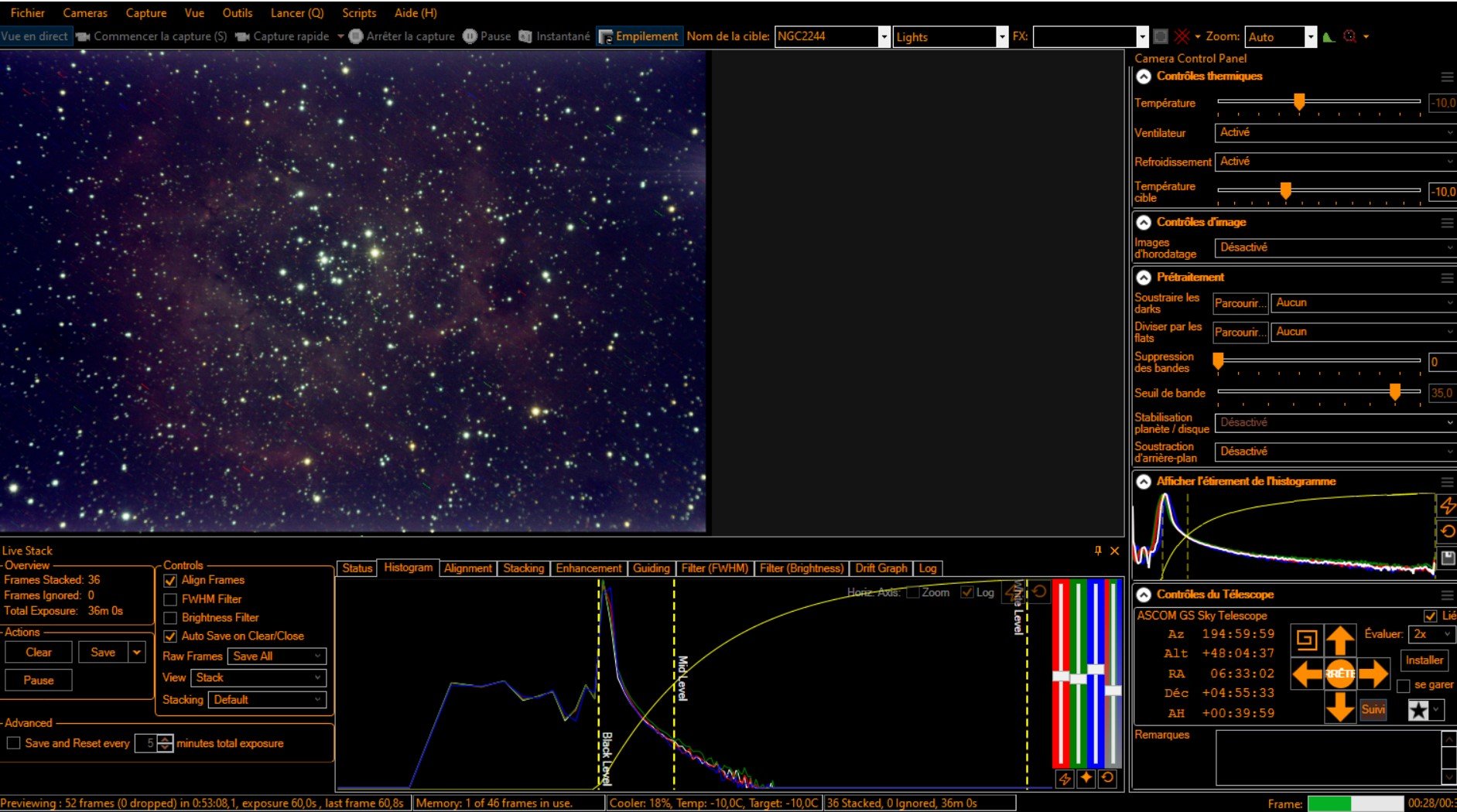Viewport: 1457px width, 812px height.
Task: Auto-stretch the live stack histogram lightning icon
Action: click(x=1014, y=592)
